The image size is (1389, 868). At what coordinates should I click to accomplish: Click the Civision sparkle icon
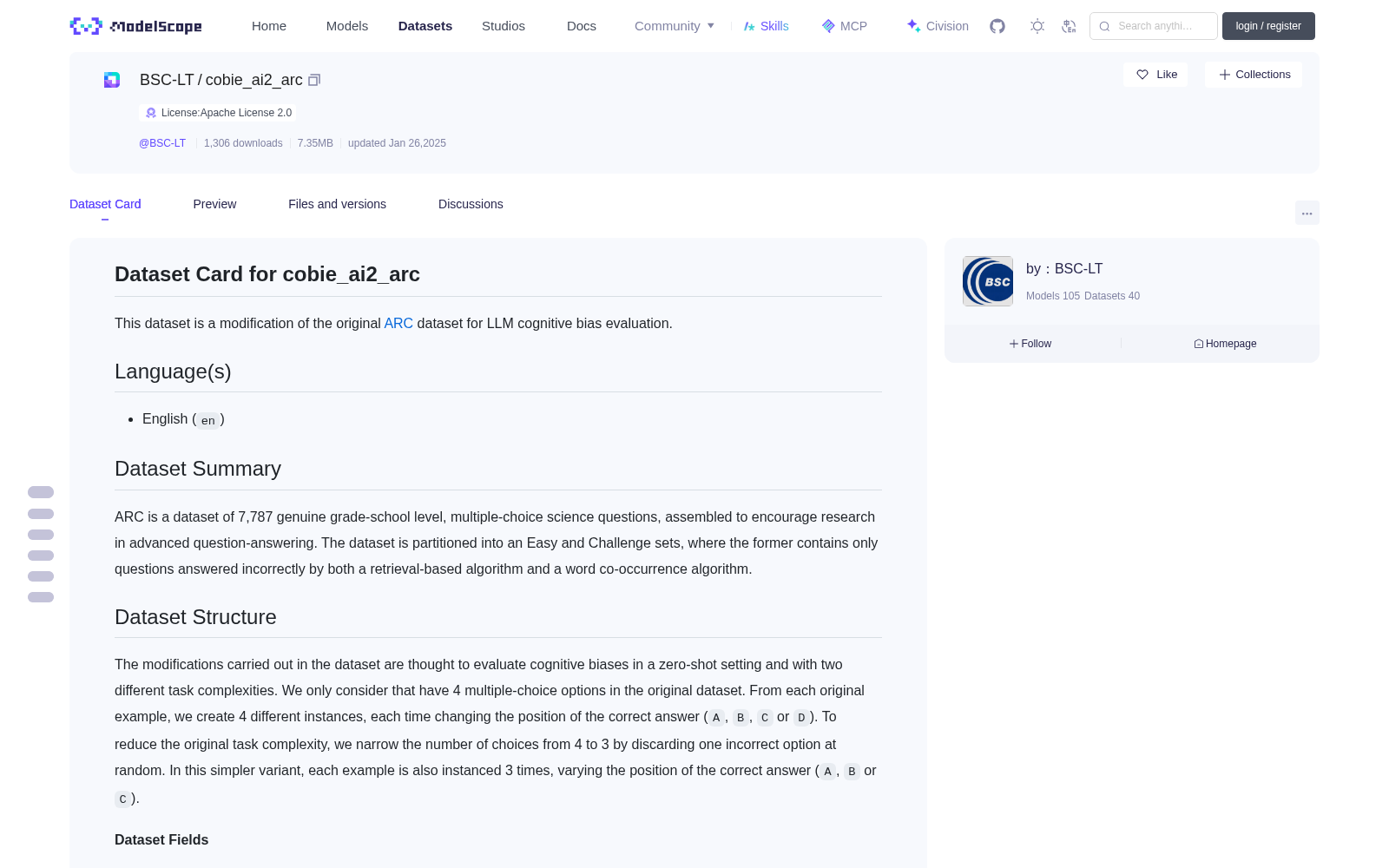[913, 26]
